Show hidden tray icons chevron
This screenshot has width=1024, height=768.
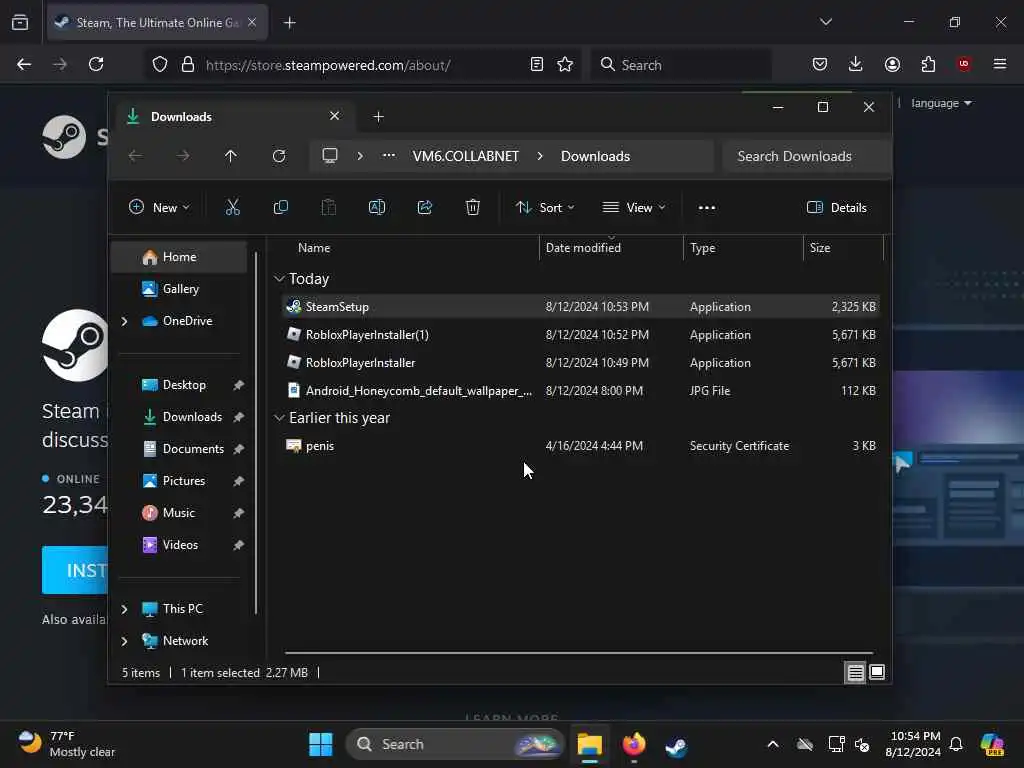click(773, 744)
